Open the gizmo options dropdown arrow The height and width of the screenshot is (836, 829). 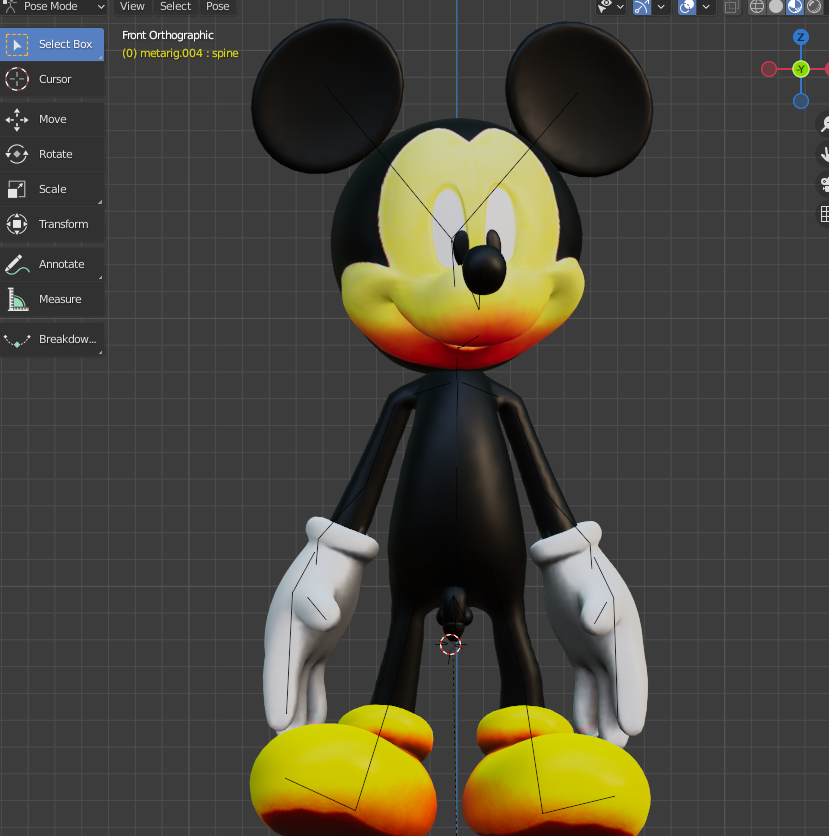coord(662,7)
